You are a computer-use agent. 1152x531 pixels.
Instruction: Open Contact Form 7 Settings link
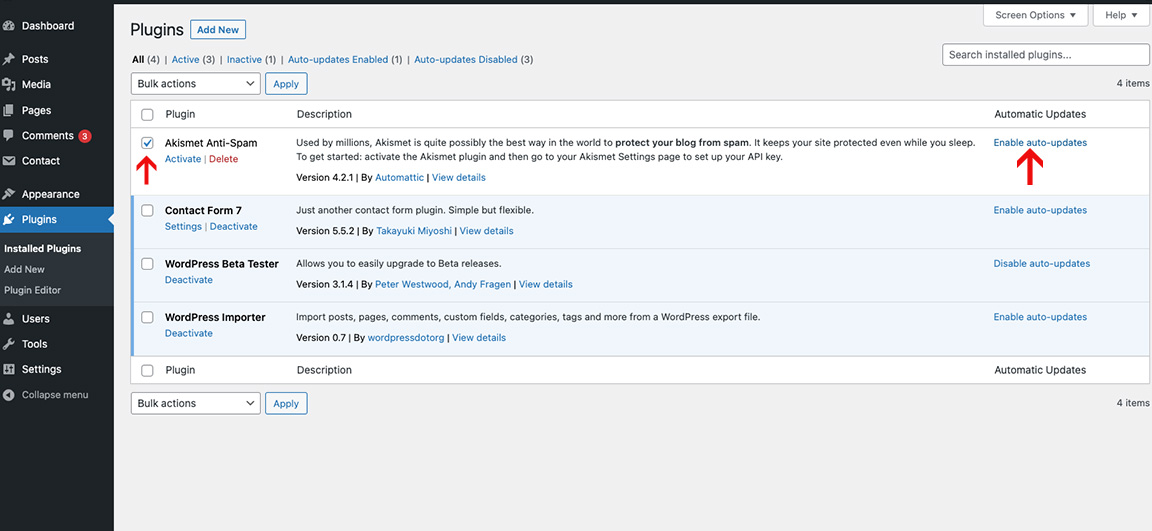(183, 226)
